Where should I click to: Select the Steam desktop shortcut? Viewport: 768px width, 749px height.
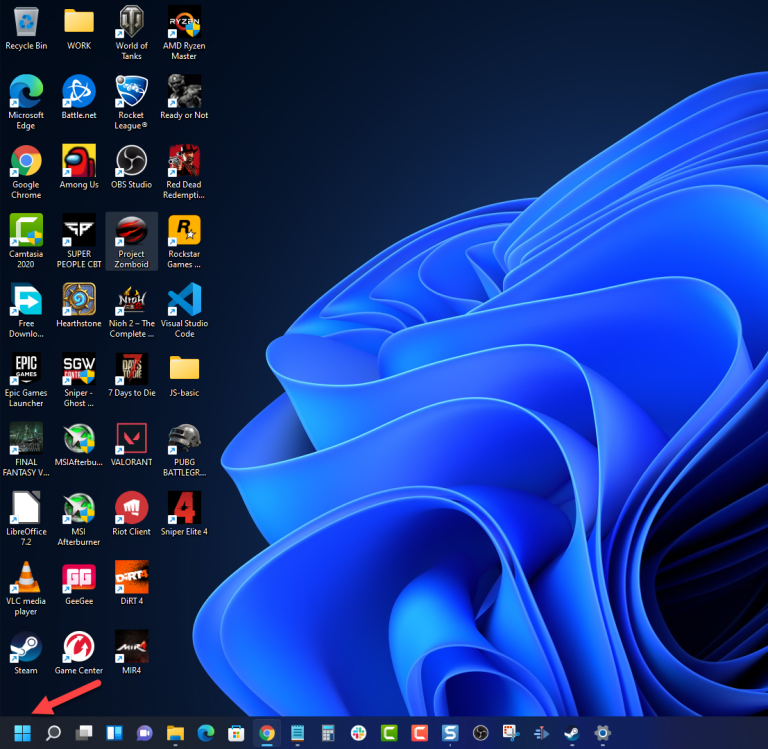[26, 653]
